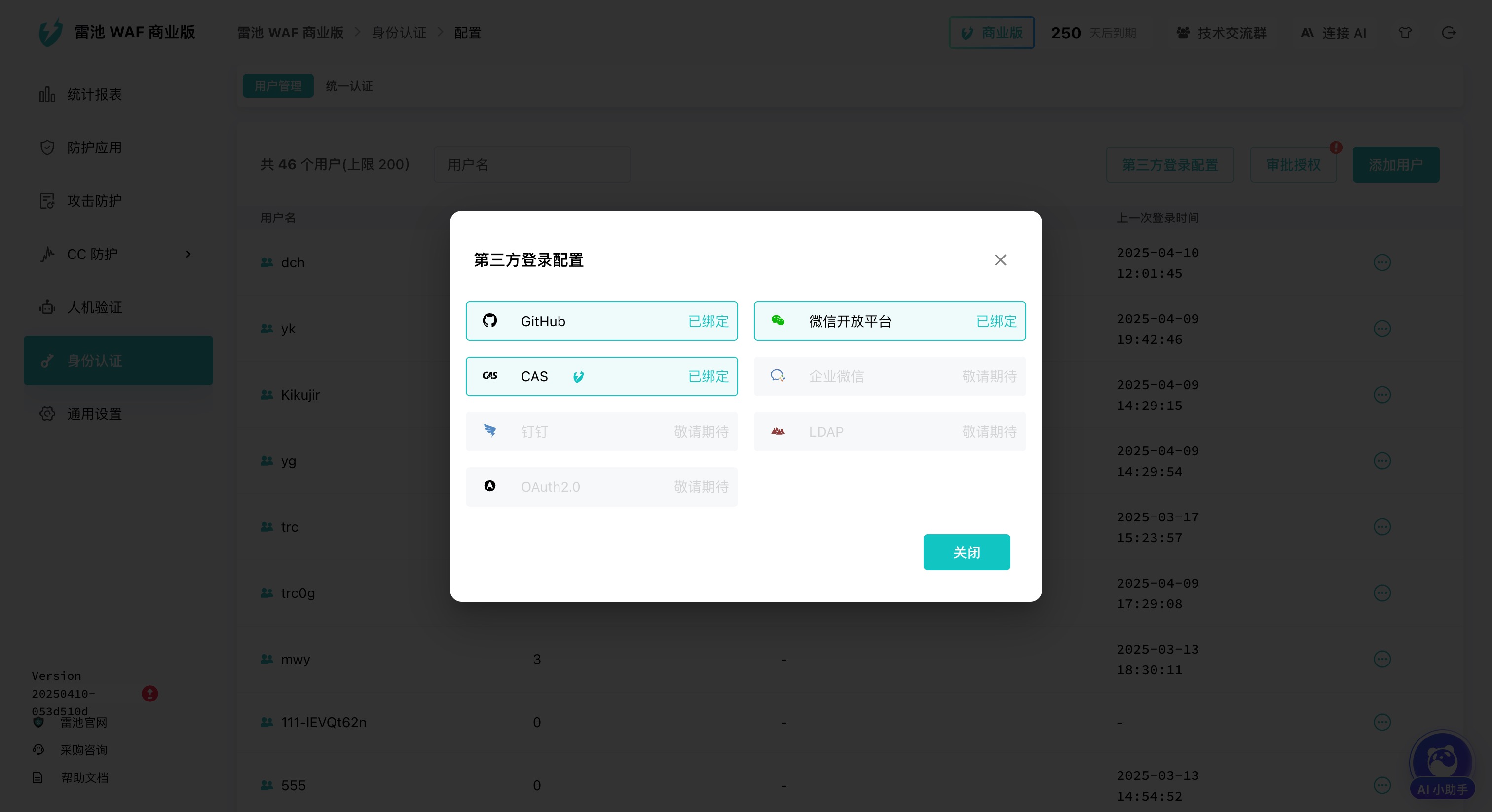
Task: Click username Kikujir in the user list
Action: click(x=300, y=395)
